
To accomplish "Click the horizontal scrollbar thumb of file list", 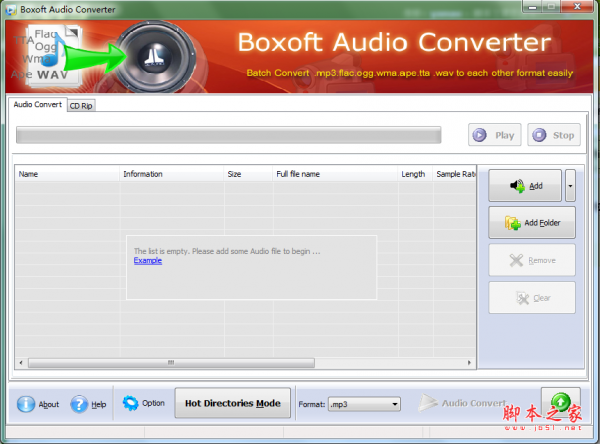I will point(171,362).
